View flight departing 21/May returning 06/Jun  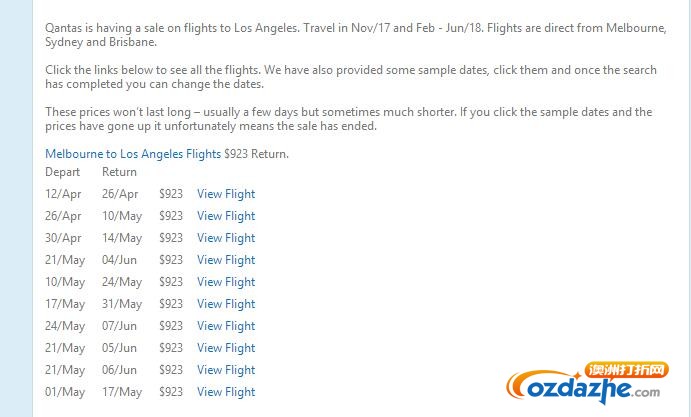[x=226, y=370]
